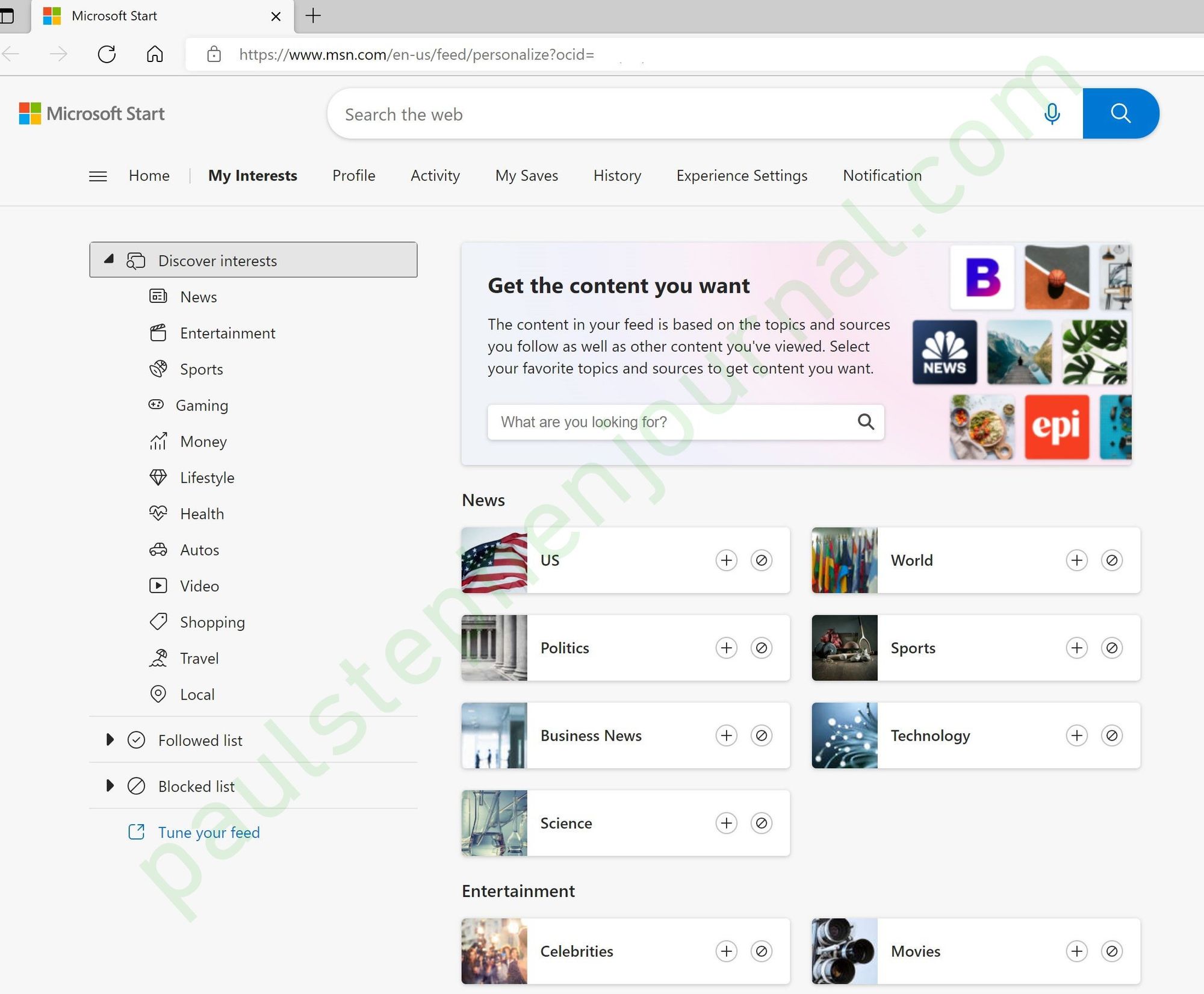Expand the Blocked list

[110, 786]
